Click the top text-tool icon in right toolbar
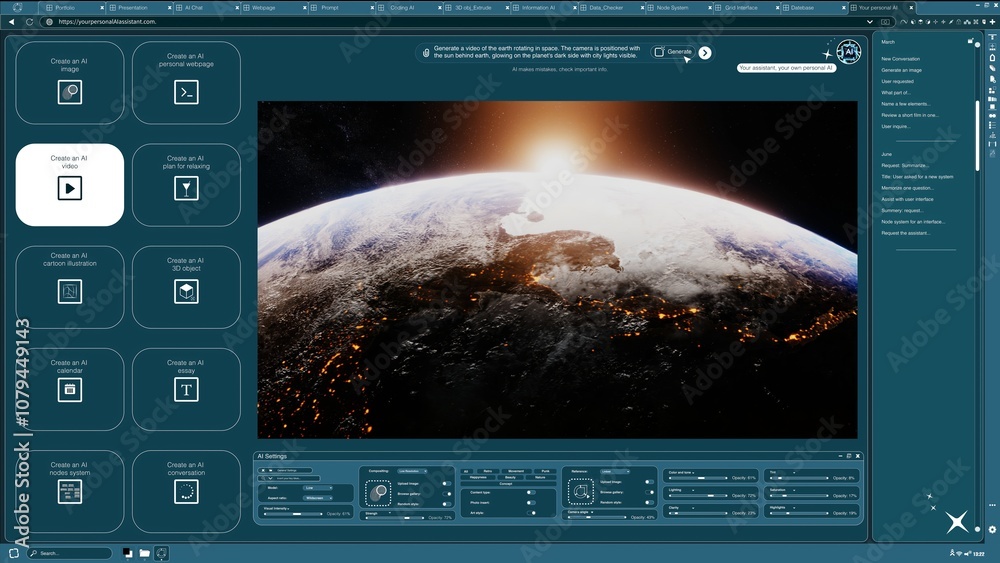Screen dimensions: 1000x563 click(x=992, y=37)
